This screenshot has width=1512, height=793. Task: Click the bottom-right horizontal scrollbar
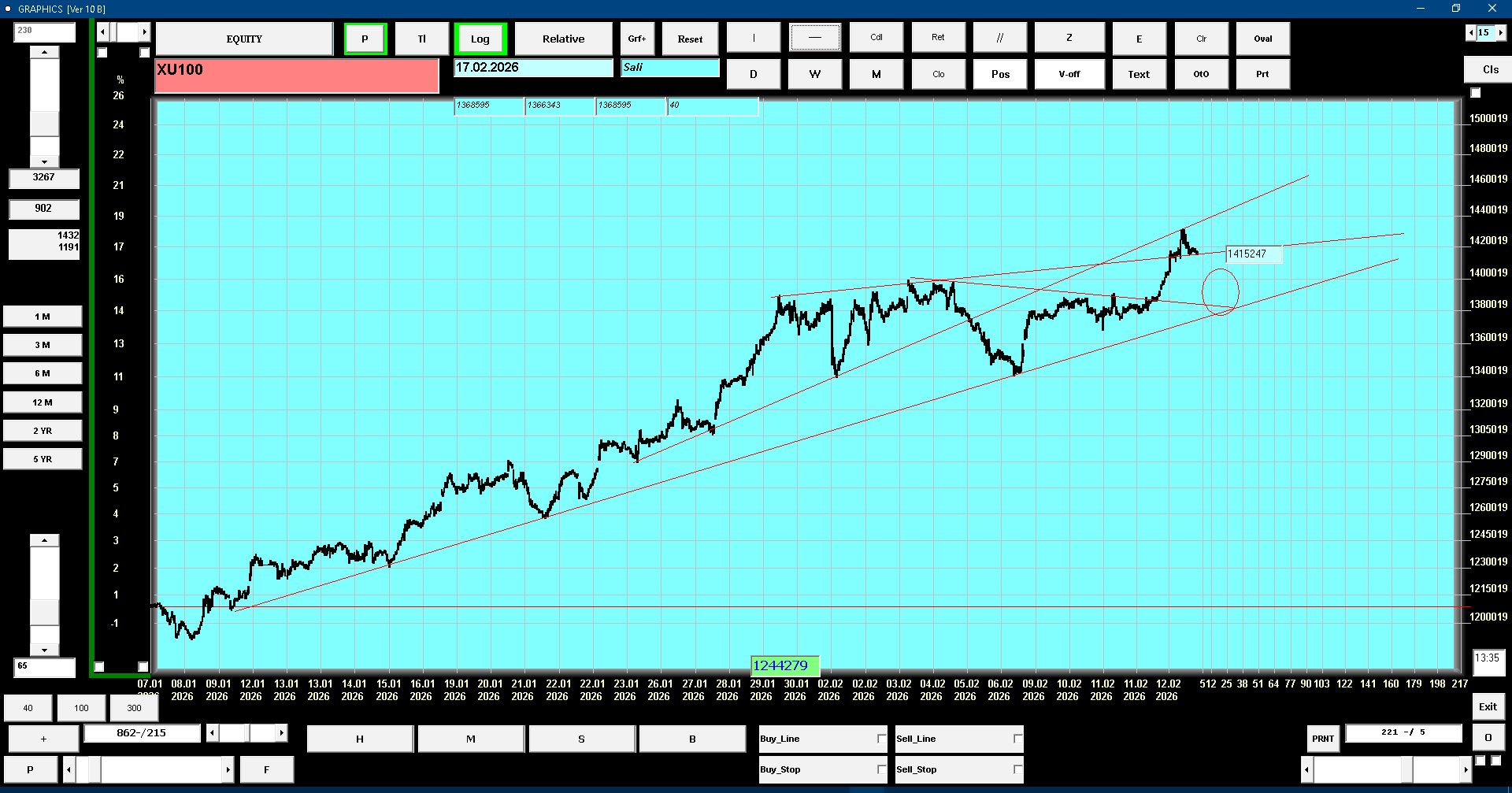point(1386,769)
